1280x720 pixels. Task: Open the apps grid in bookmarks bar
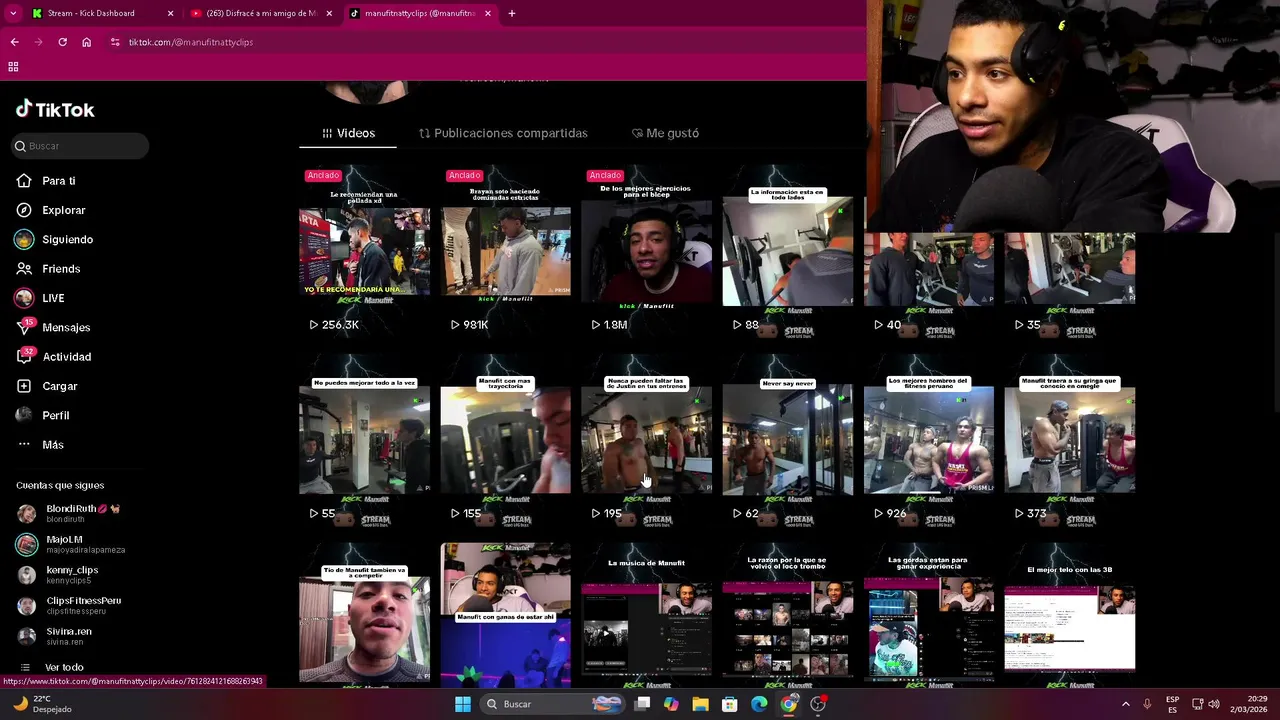pyautogui.click(x=13, y=67)
